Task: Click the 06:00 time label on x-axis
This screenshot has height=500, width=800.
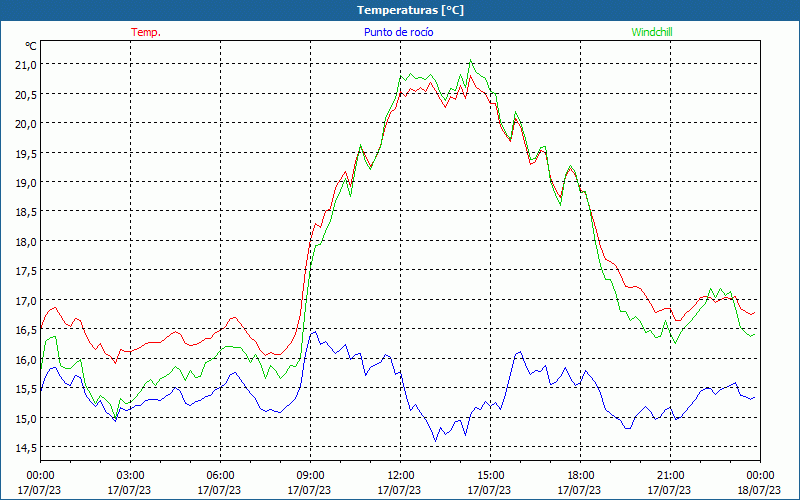Action: (x=220, y=476)
